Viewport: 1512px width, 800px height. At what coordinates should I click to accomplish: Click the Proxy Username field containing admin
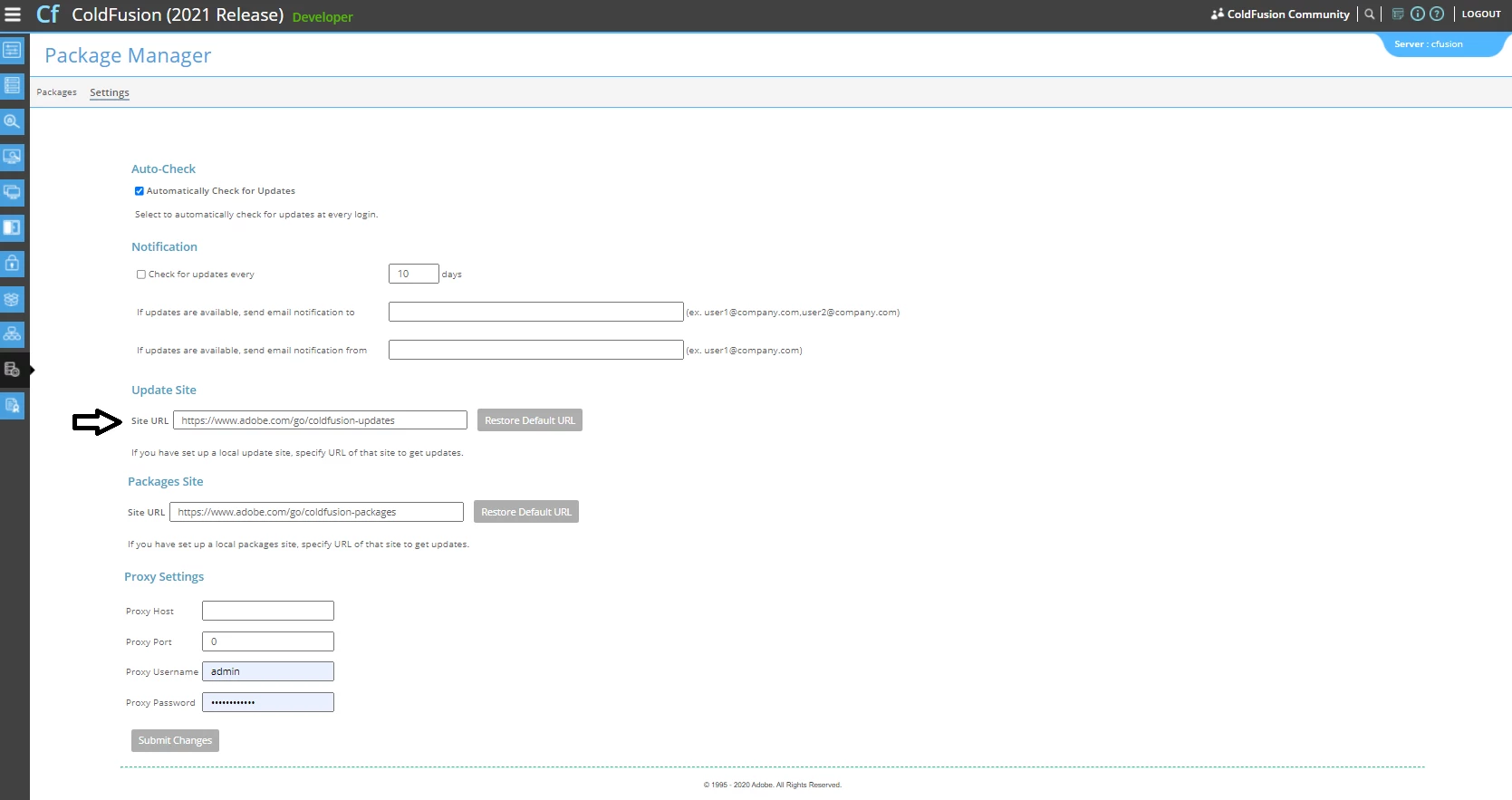coord(268,671)
